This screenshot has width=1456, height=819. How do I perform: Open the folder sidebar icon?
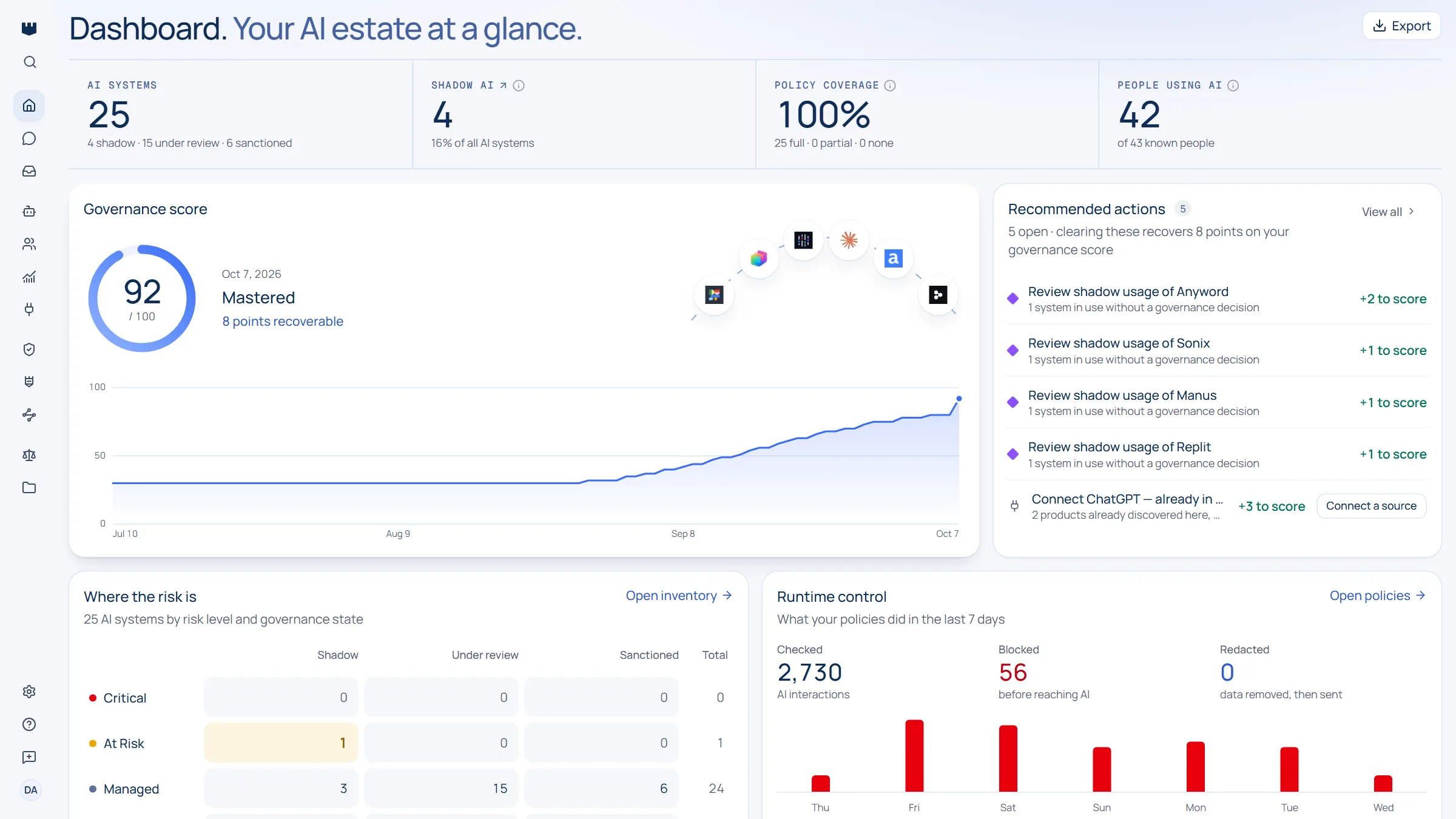[x=29, y=488]
